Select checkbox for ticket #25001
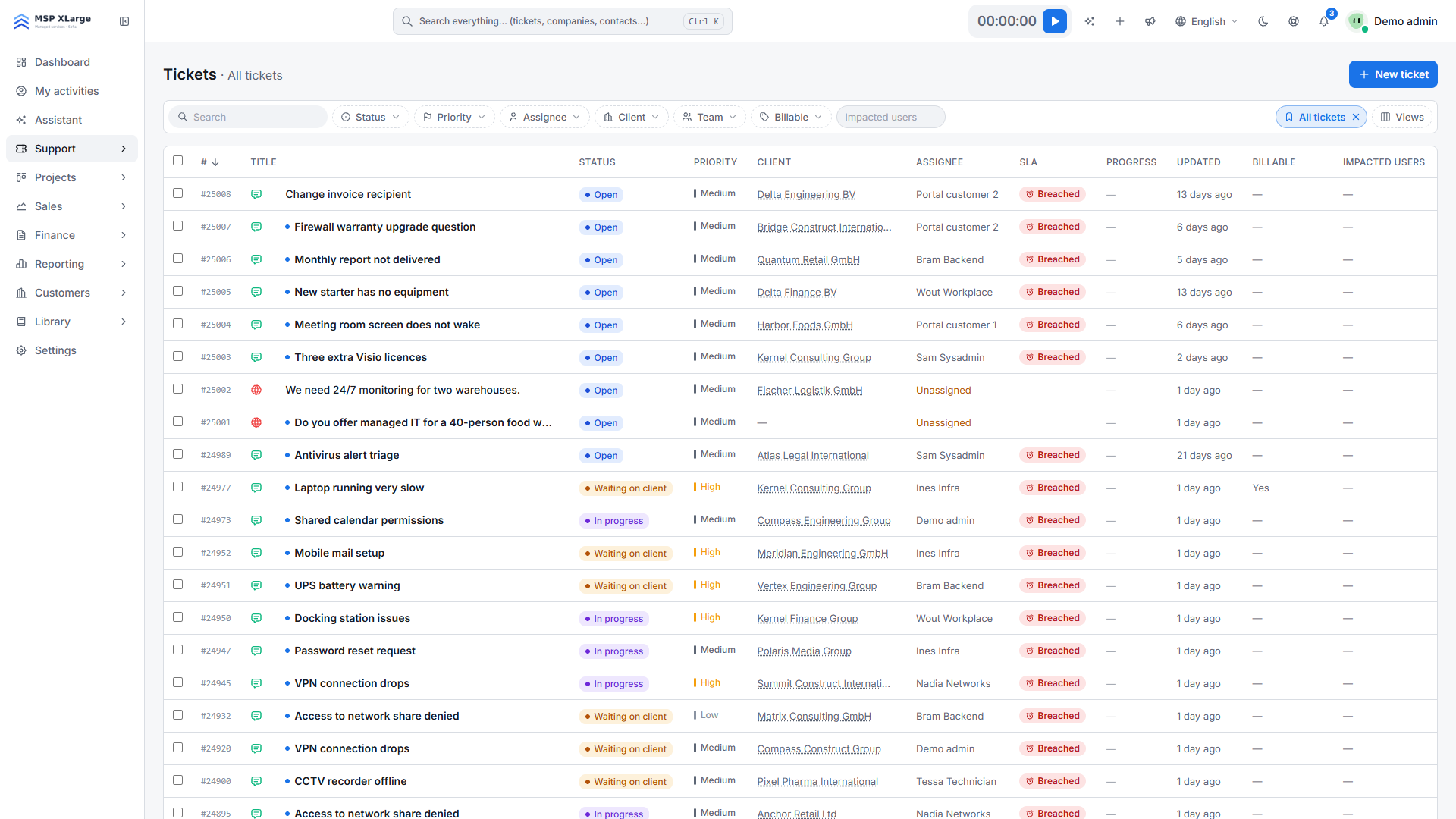The image size is (1456, 819). 178,422
